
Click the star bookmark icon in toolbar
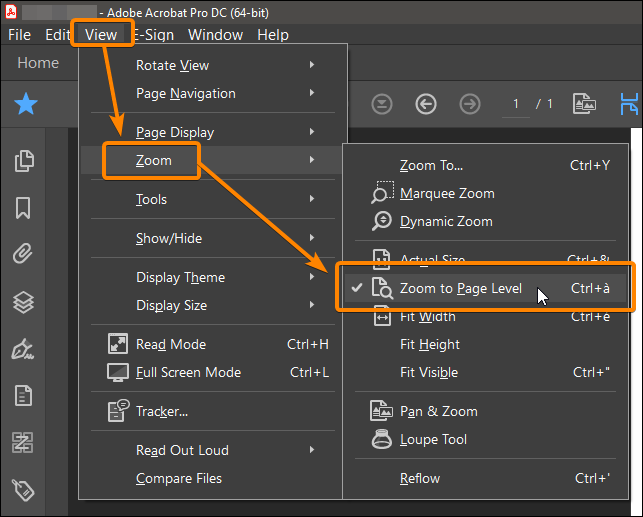click(x=25, y=105)
